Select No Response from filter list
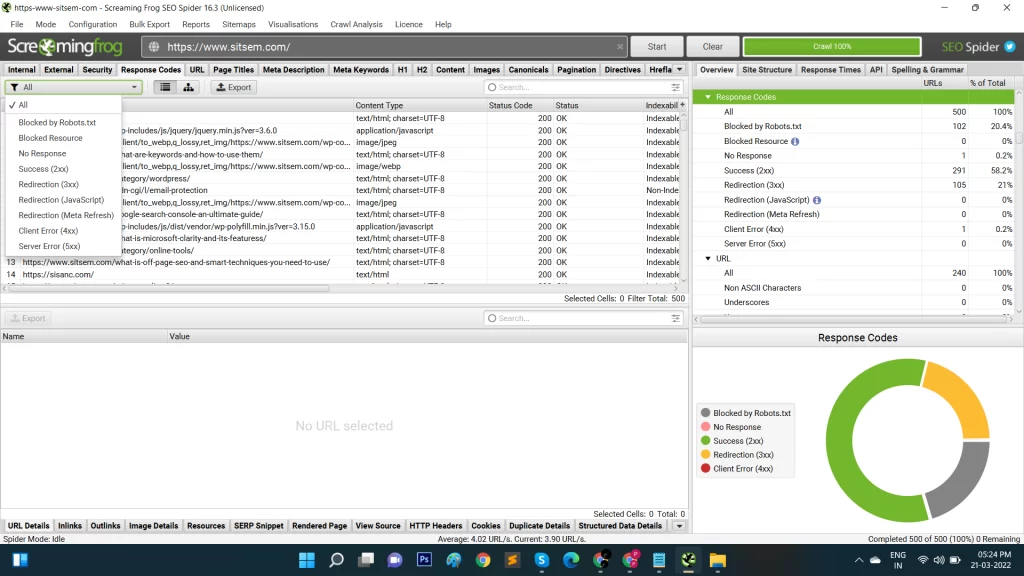 (x=42, y=153)
